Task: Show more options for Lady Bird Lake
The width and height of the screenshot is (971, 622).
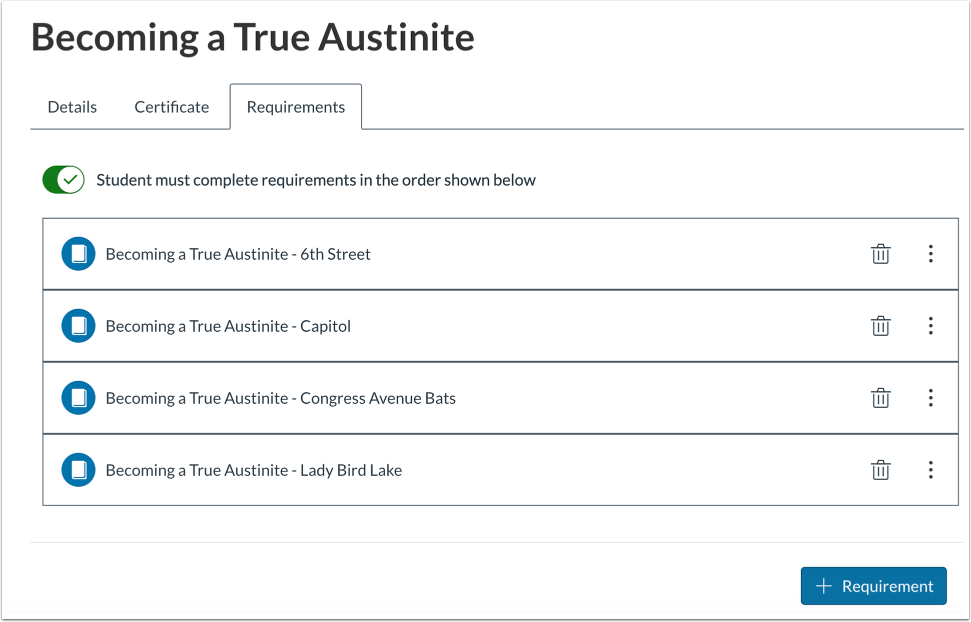Action: 930,470
